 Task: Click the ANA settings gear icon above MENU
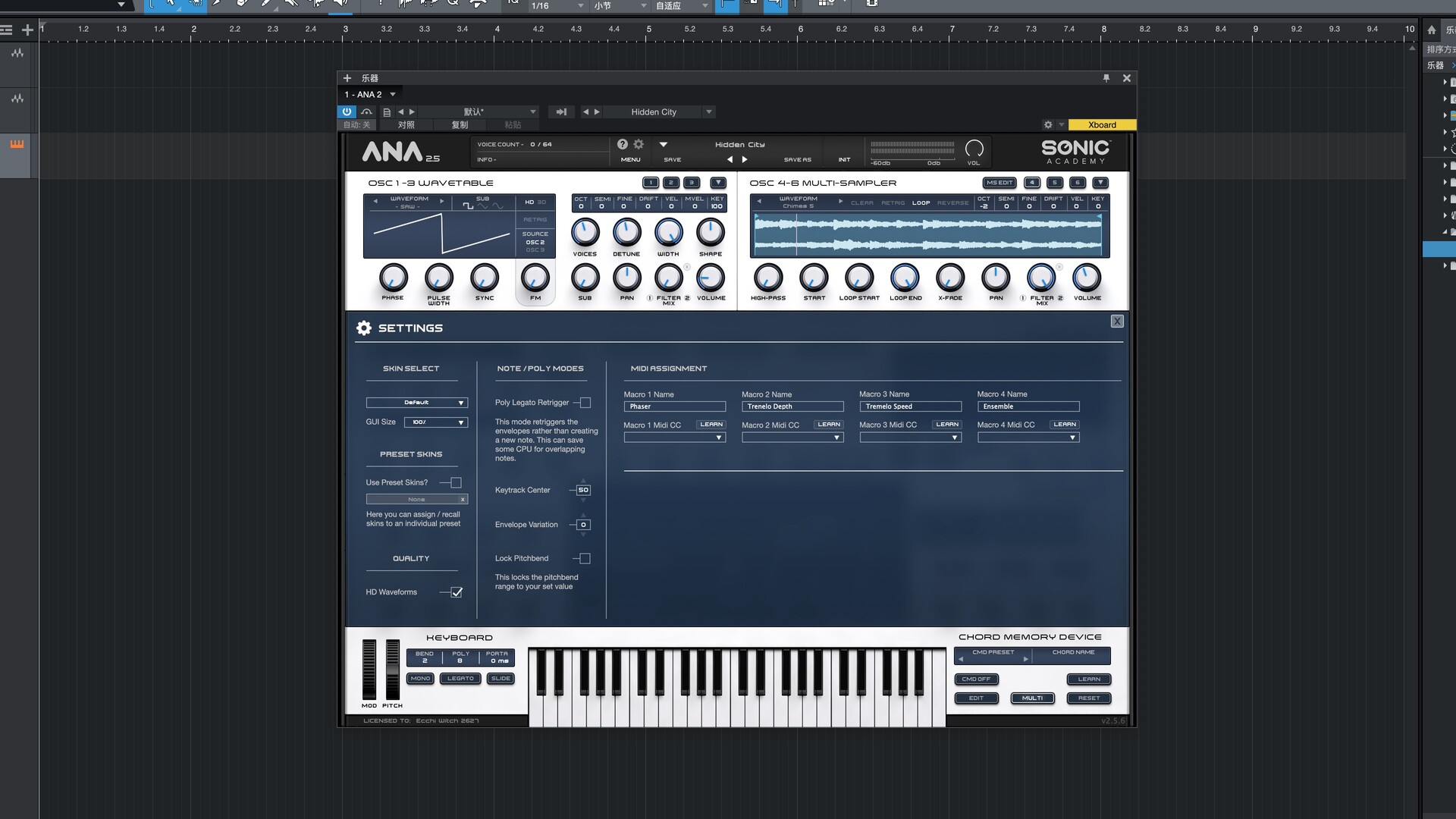[x=639, y=144]
